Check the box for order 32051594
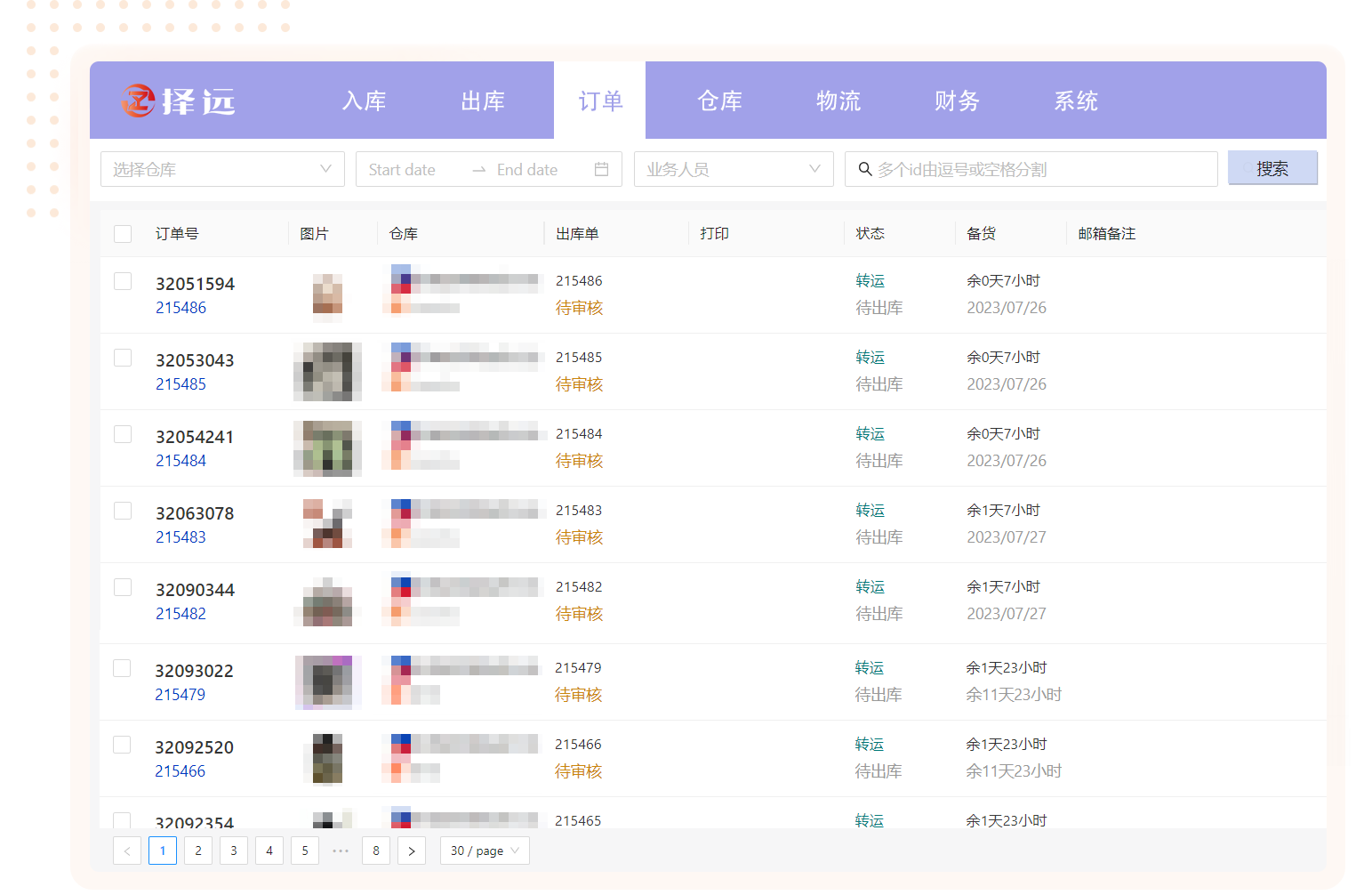Screen dimensions: 1372x895 tap(123, 281)
